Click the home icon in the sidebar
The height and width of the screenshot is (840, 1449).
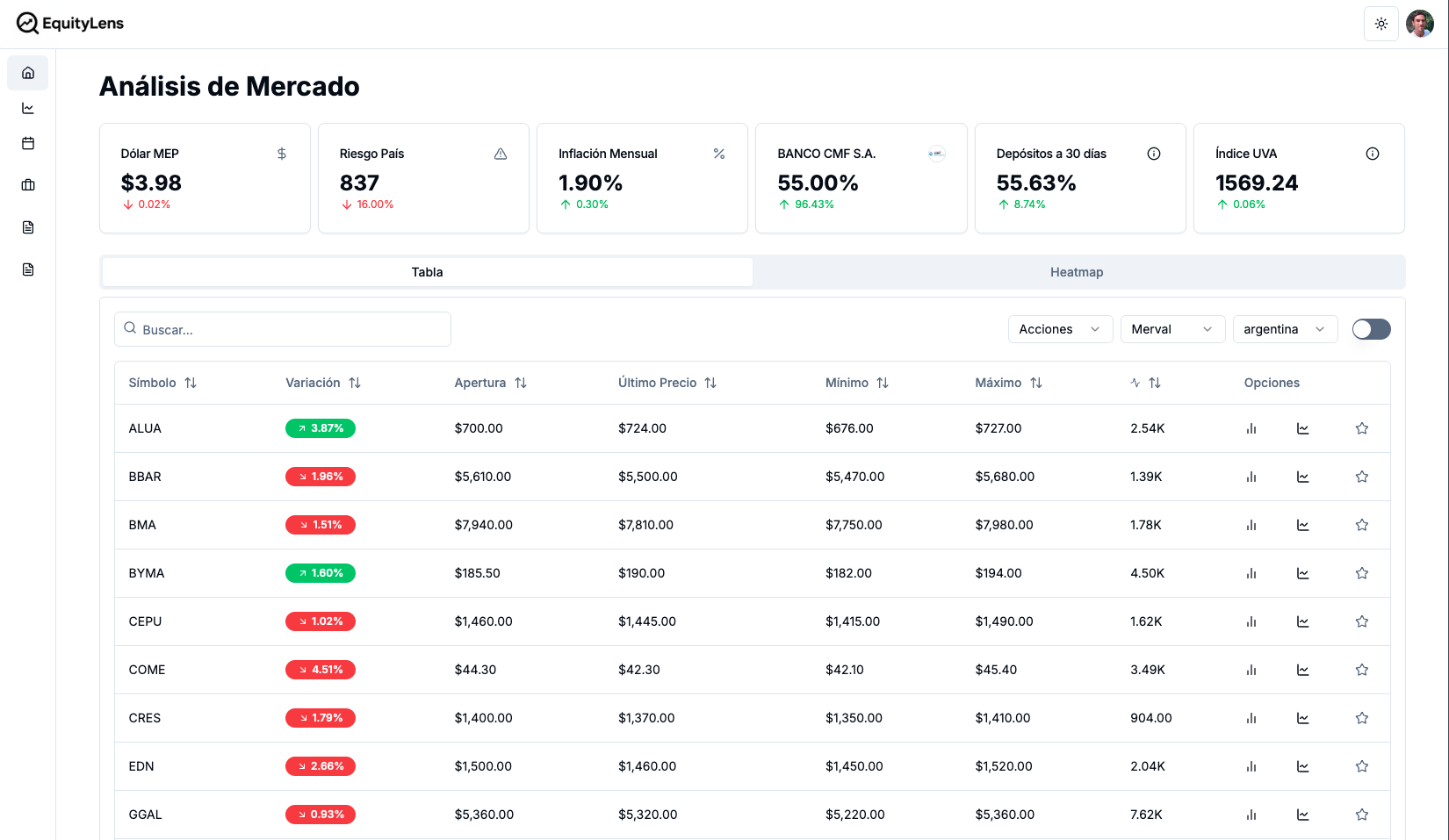point(28,73)
